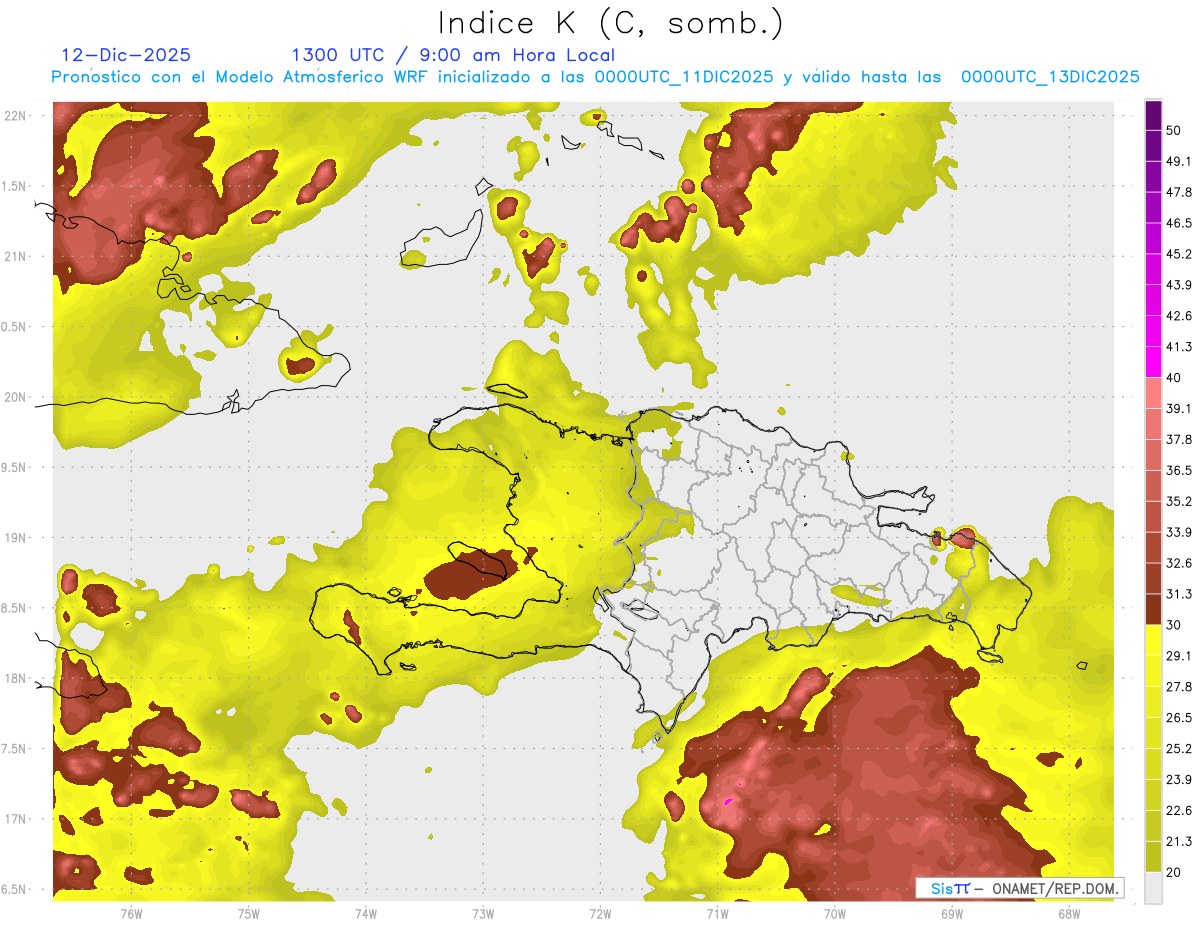Click the "Pronostico con el Modelo Atmosferico WRF" line

click(x=595, y=77)
